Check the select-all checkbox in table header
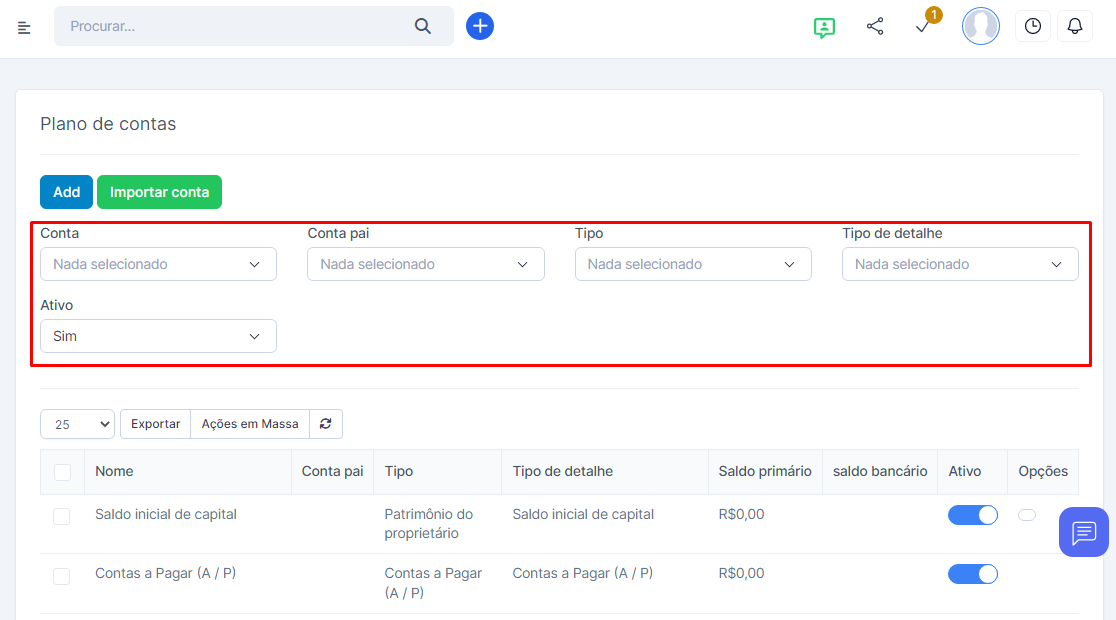Image resolution: width=1116 pixels, height=620 pixels. [62, 472]
